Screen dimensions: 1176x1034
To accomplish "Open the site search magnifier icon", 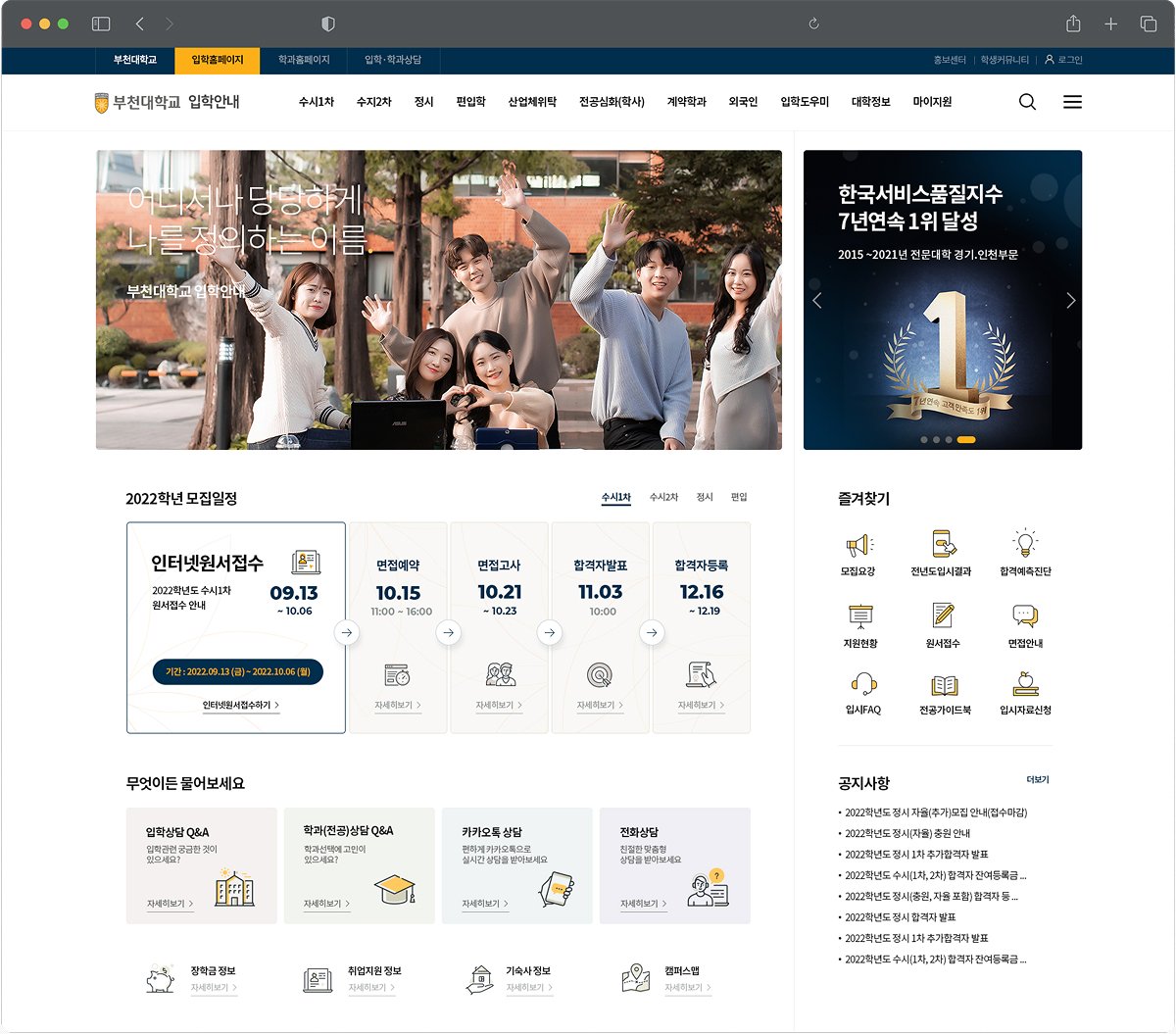I will 1027,102.
